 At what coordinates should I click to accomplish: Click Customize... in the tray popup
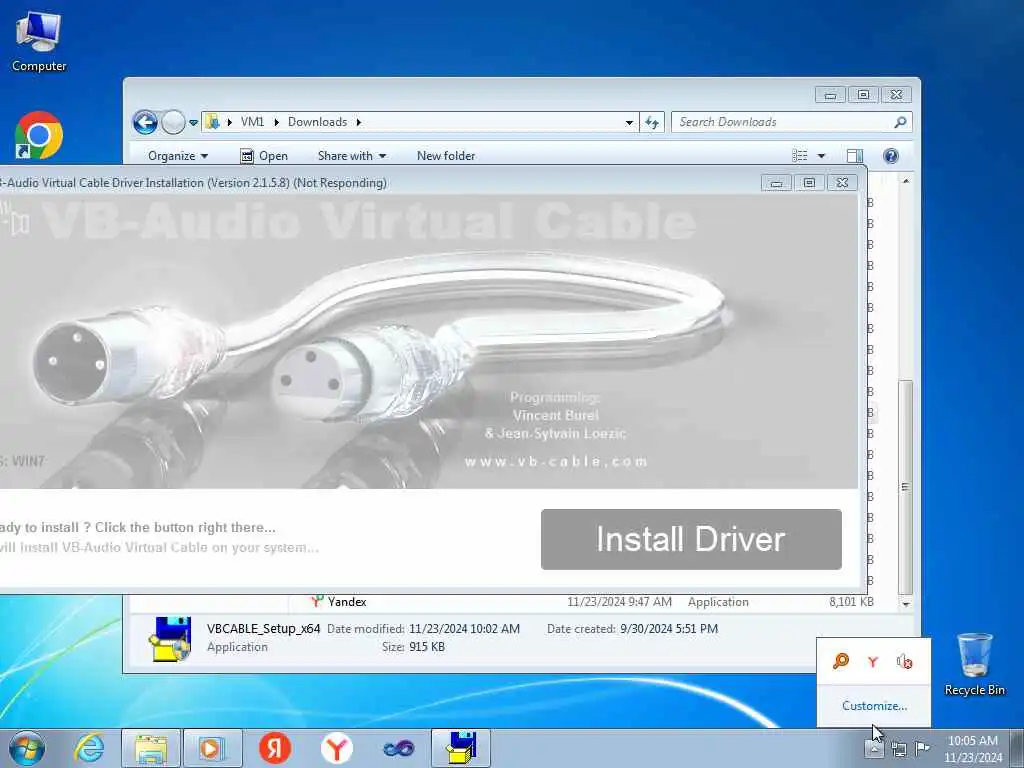tap(874, 705)
